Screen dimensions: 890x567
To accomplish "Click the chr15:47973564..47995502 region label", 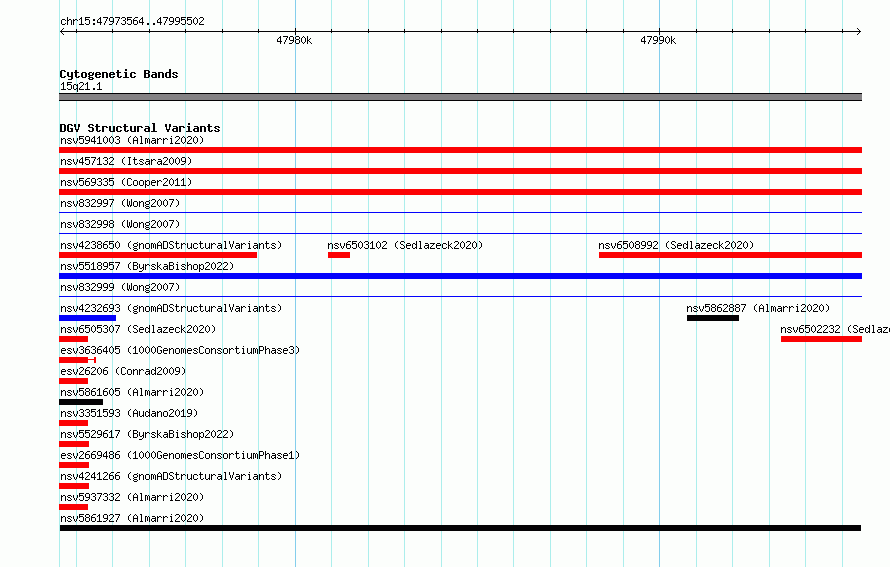I will [x=132, y=22].
